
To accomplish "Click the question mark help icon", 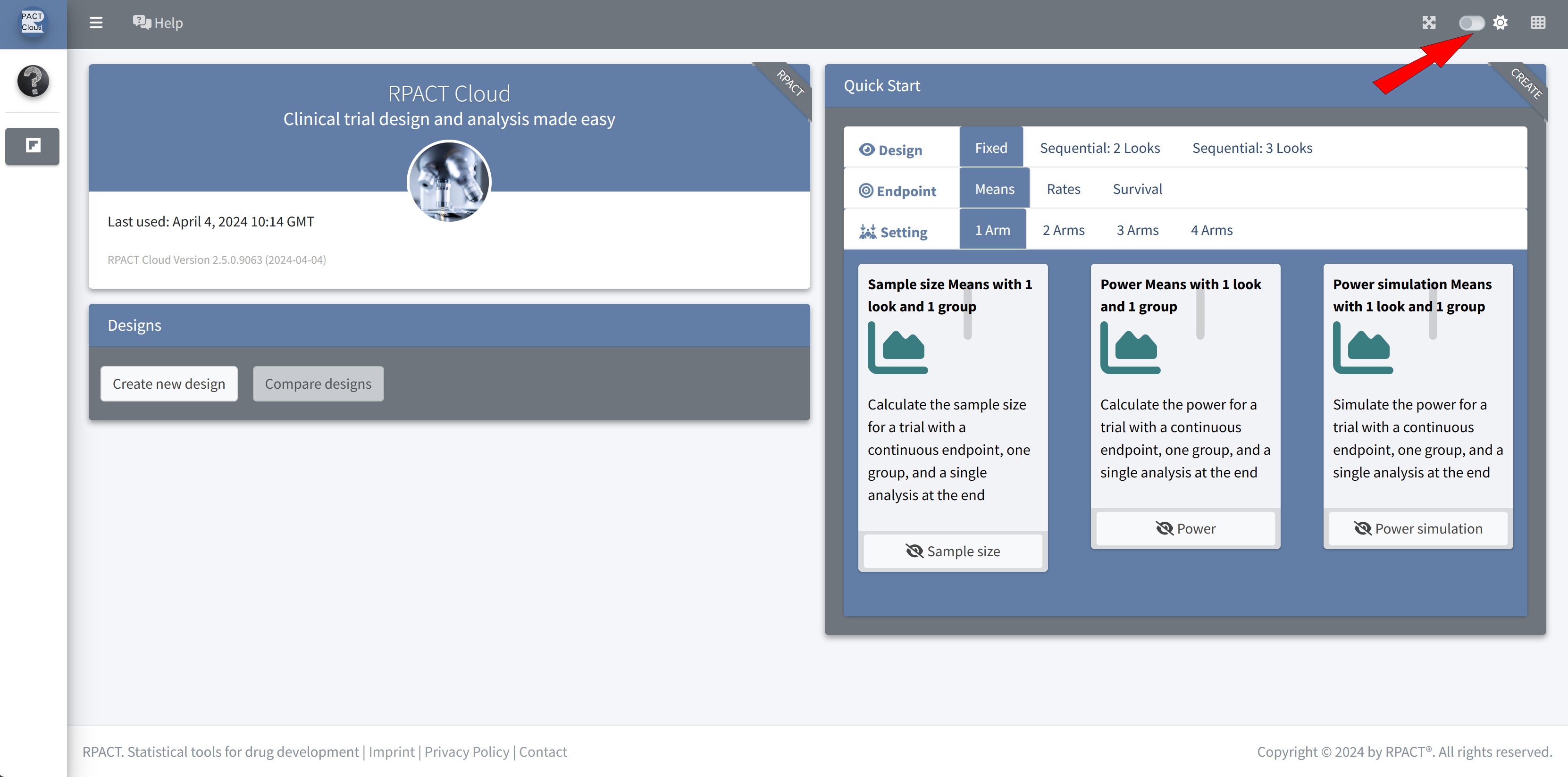I will [x=33, y=81].
